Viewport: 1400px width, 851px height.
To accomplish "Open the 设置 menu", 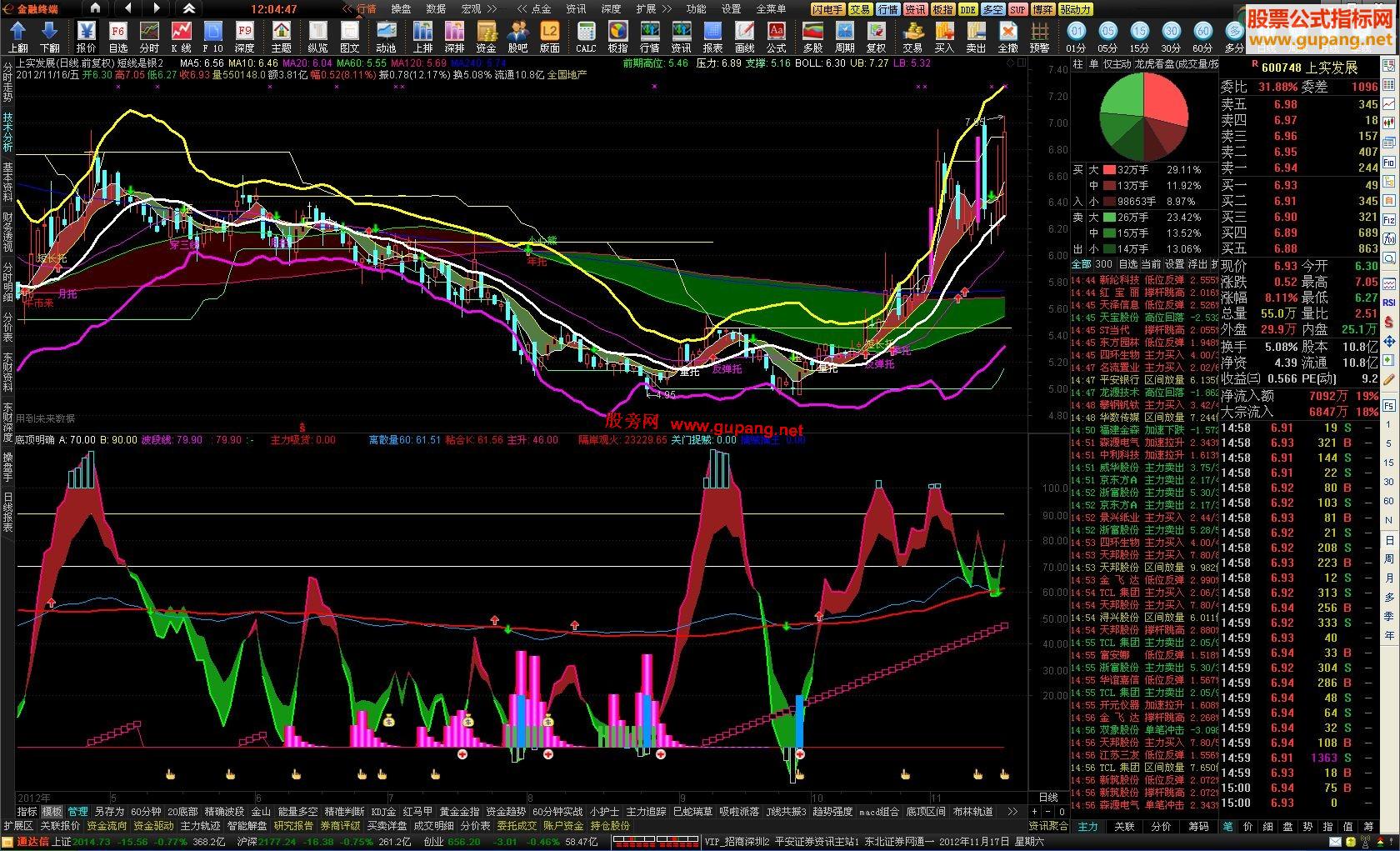I will pos(731,9).
